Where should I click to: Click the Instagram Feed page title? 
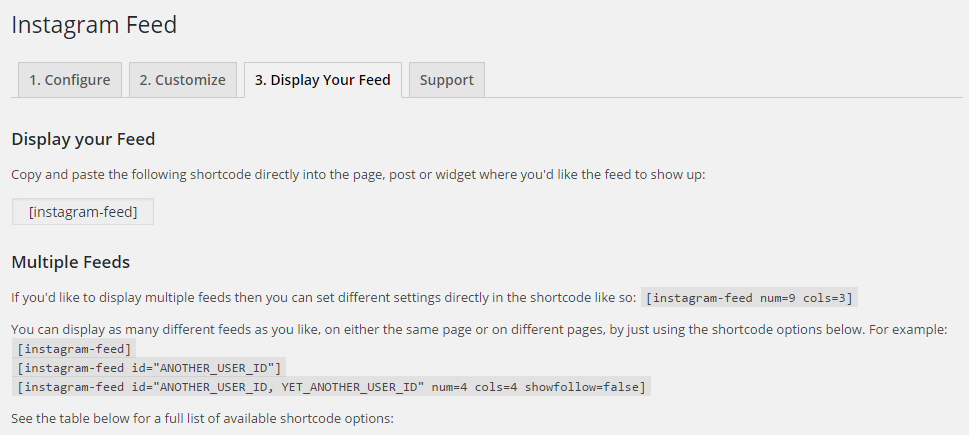(94, 25)
